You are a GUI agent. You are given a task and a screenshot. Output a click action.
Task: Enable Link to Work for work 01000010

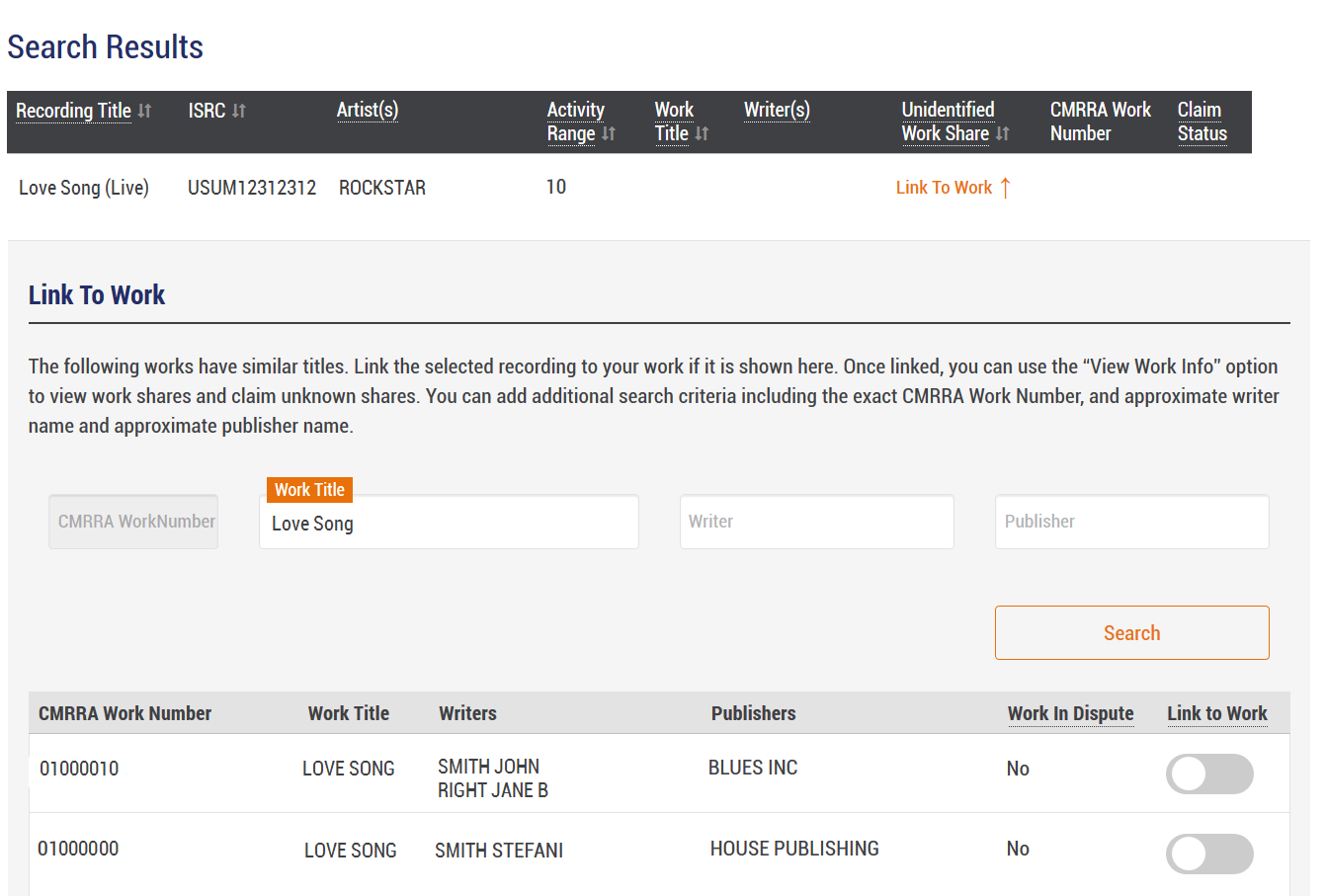click(1209, 774)
